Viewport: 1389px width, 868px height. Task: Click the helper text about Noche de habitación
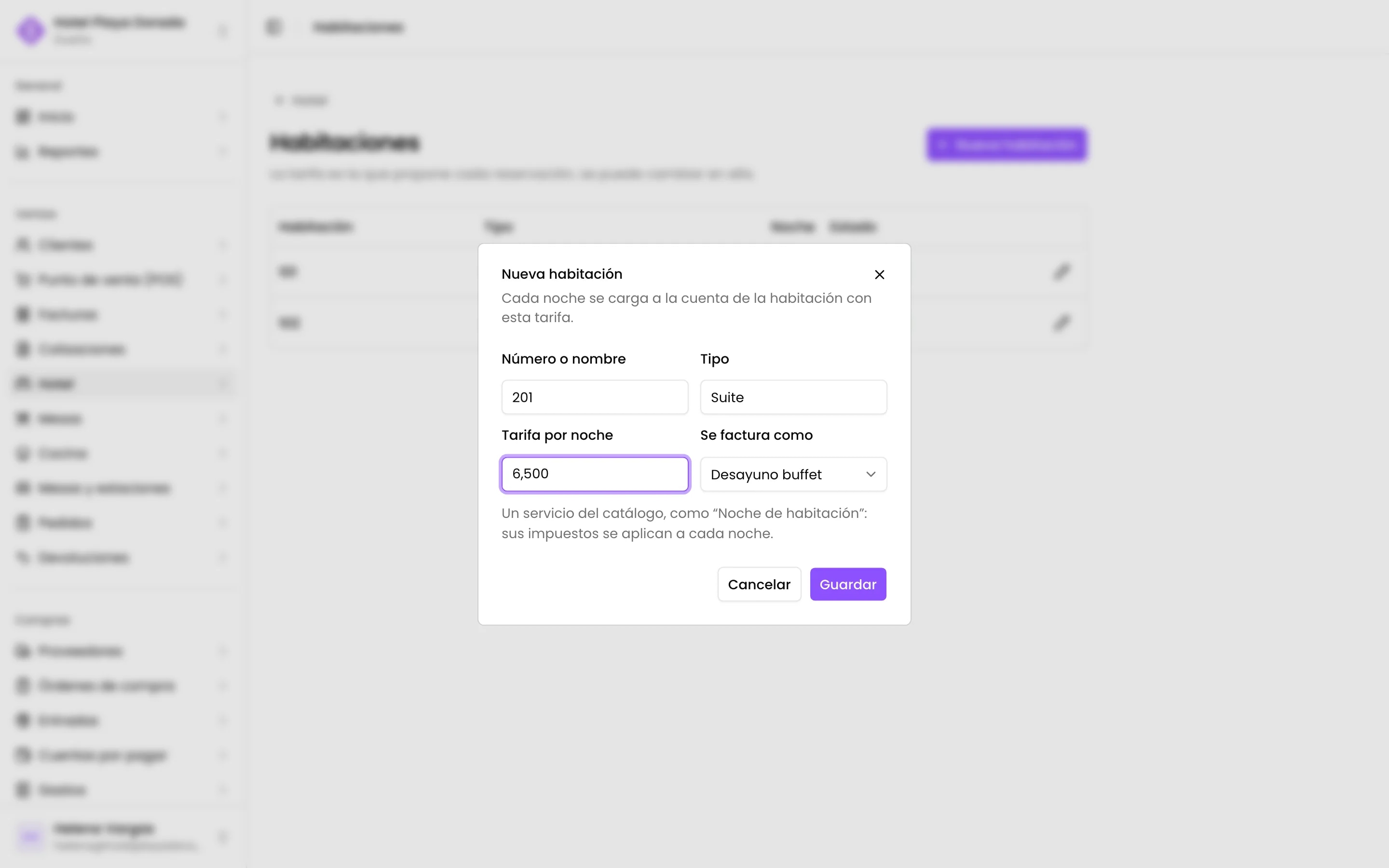click(x=684, y=523)
